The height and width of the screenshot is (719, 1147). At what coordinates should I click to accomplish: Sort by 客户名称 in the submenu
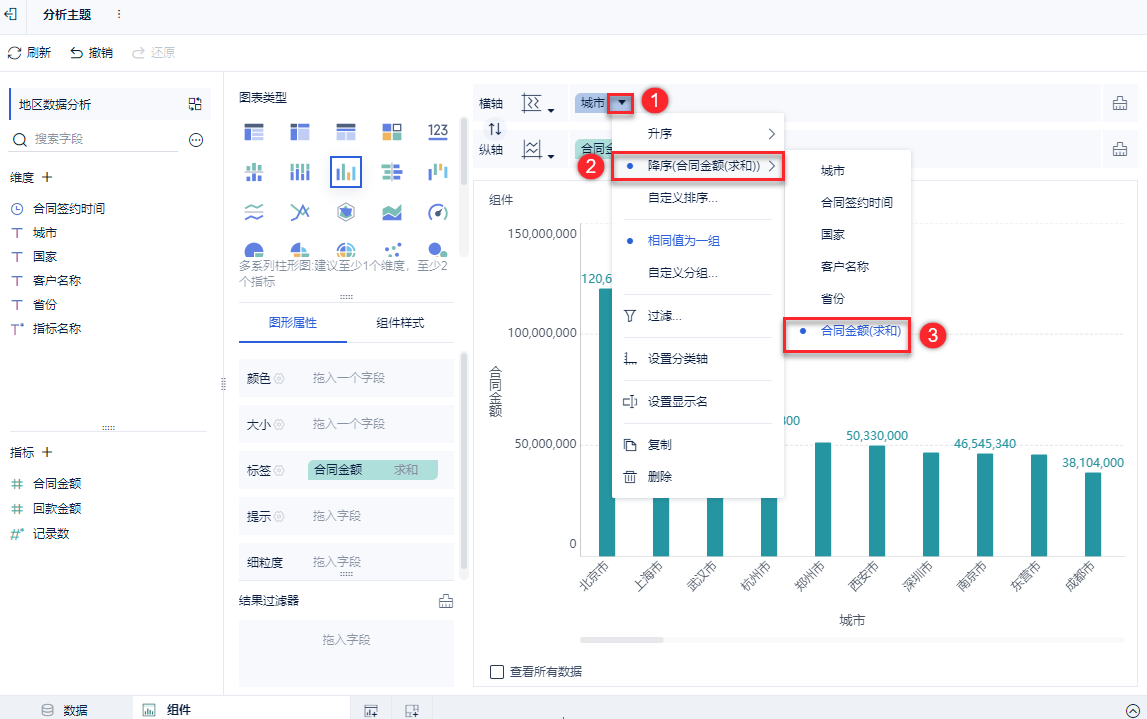click(847, 267)
